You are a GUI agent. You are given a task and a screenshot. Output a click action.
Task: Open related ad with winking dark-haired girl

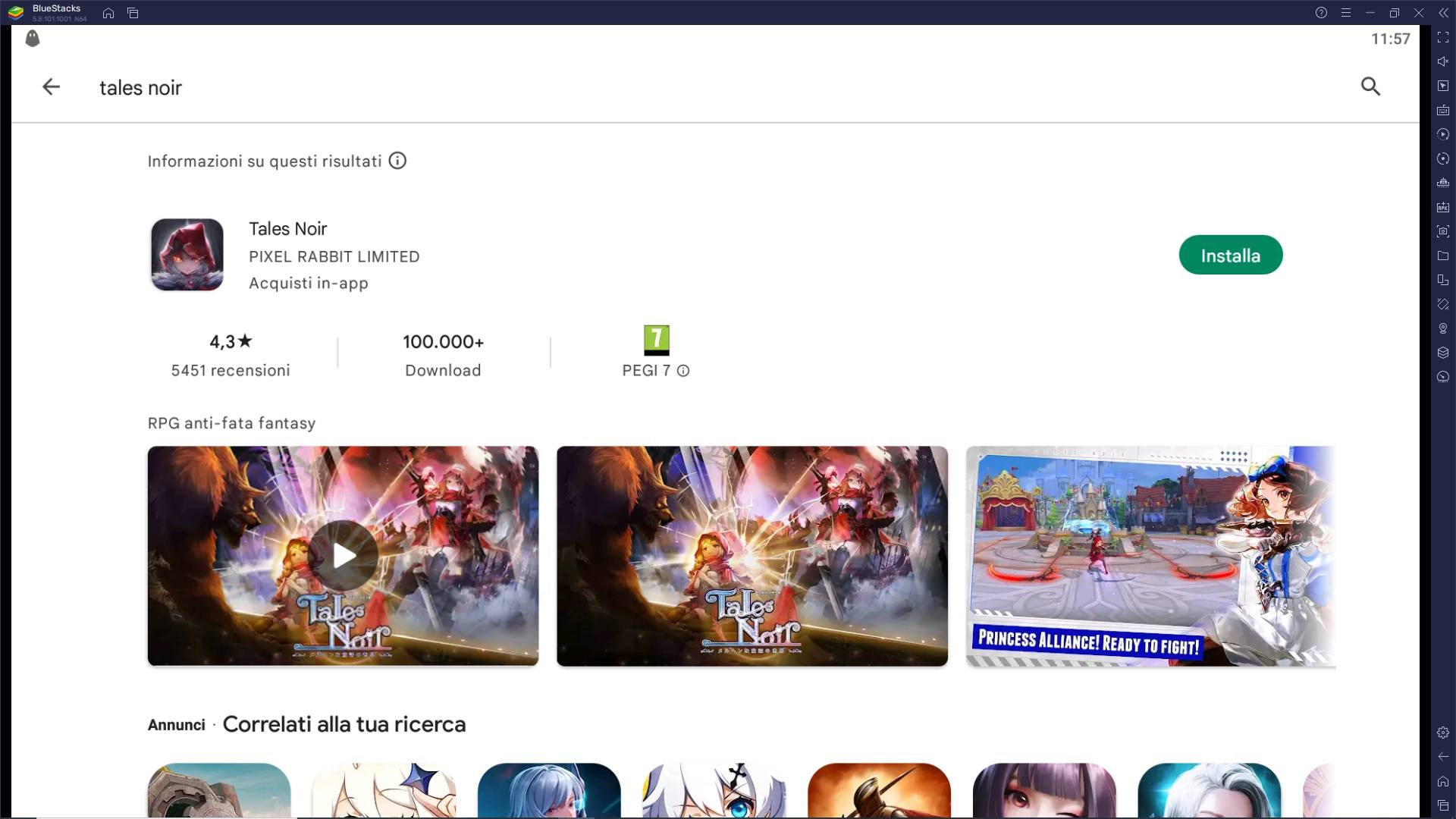coord(1044,790)
